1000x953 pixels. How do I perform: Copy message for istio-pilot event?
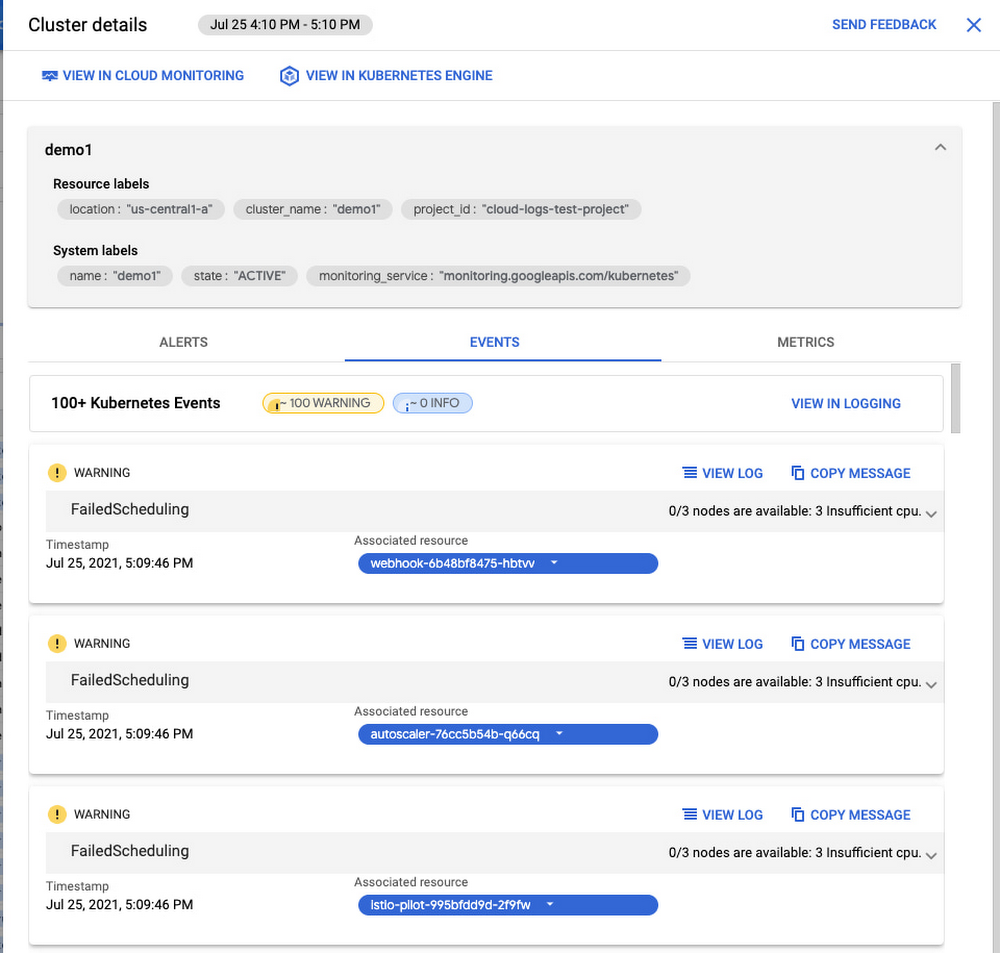[x=851, y=815]
